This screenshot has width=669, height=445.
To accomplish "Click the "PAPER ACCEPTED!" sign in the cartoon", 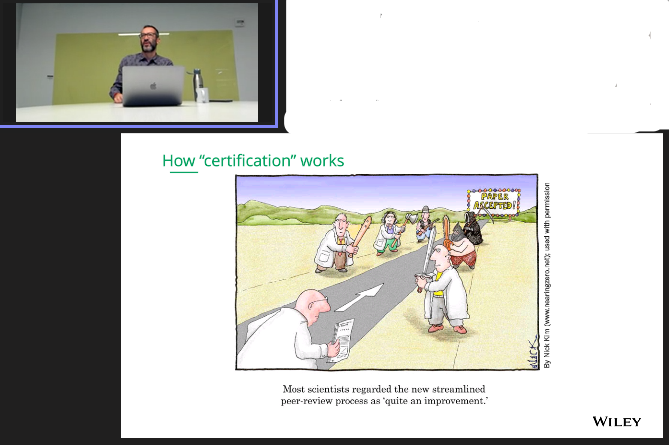I will tap(494, 201).
